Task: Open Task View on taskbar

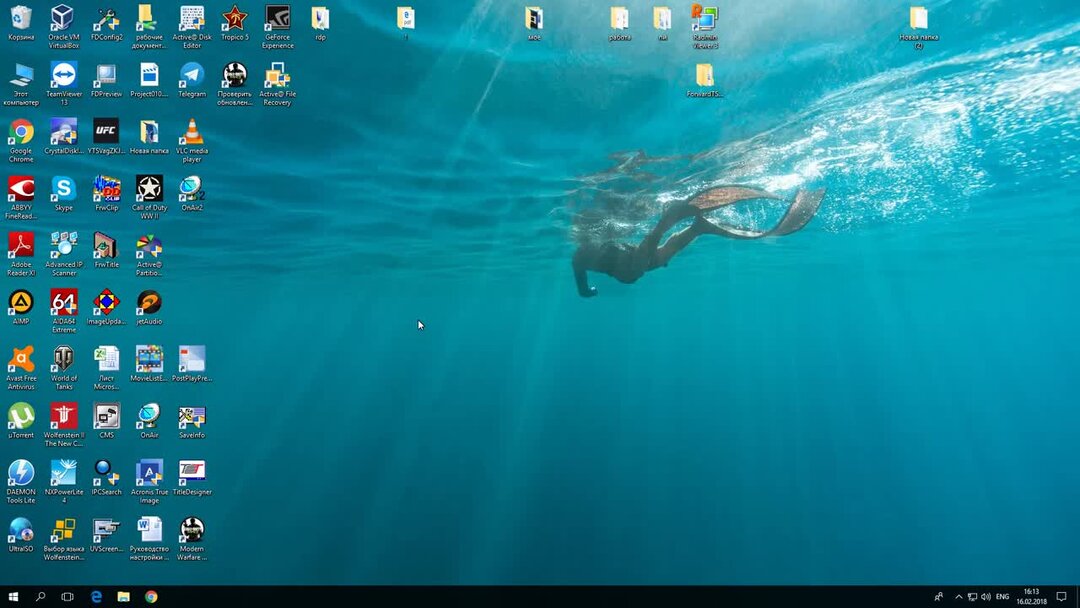Action: pyautogui.click(x=68, y=596)
